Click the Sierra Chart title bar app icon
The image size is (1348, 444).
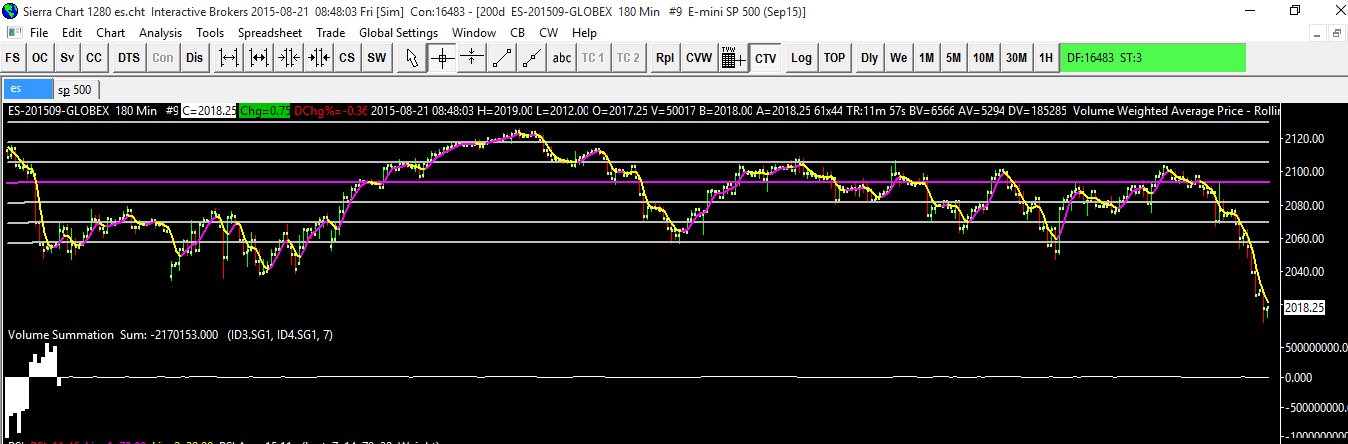coord(10,11)
